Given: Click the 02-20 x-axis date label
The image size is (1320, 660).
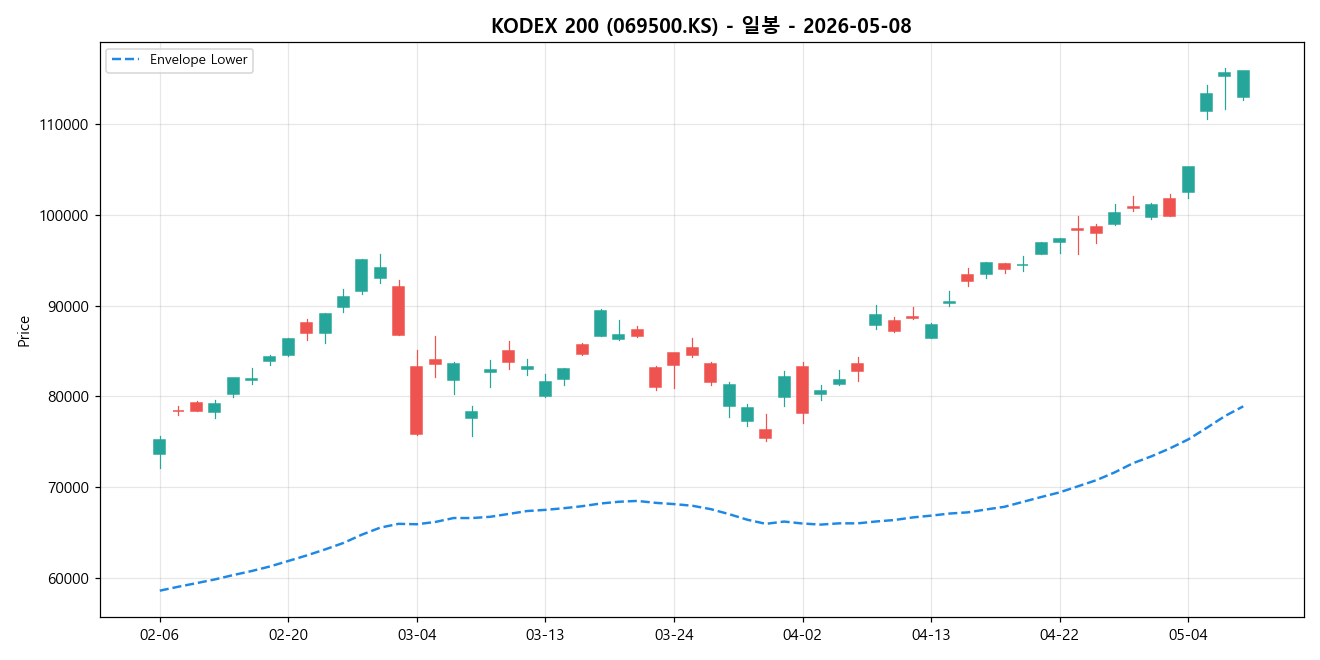Looking at the screenshot, I should point(288,635).
